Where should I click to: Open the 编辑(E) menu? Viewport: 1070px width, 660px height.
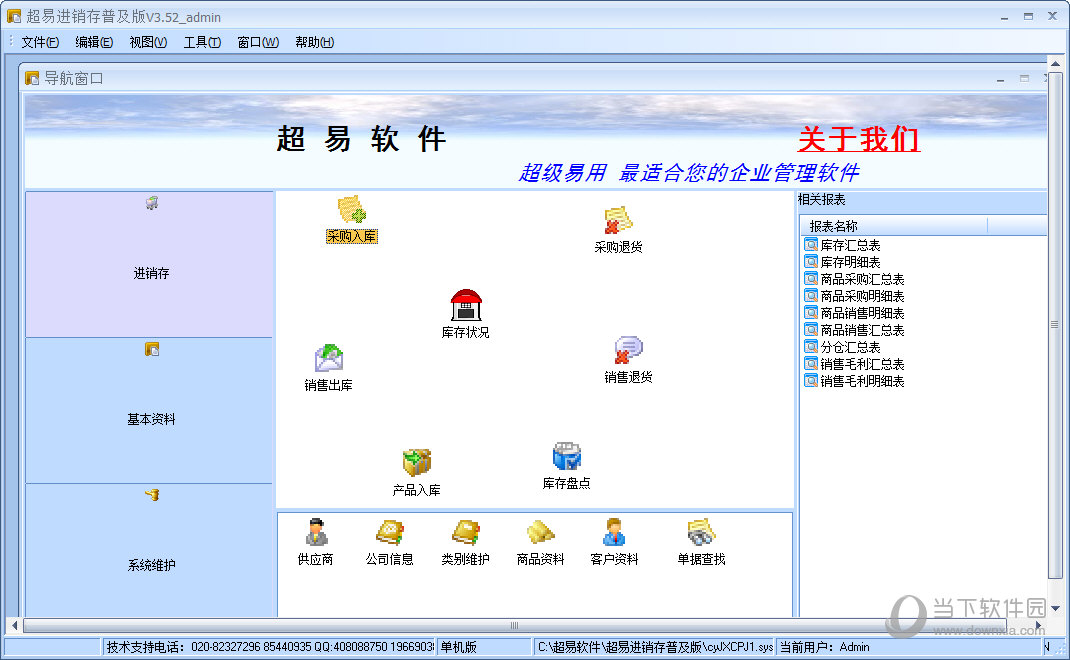[x=94, y=42]
